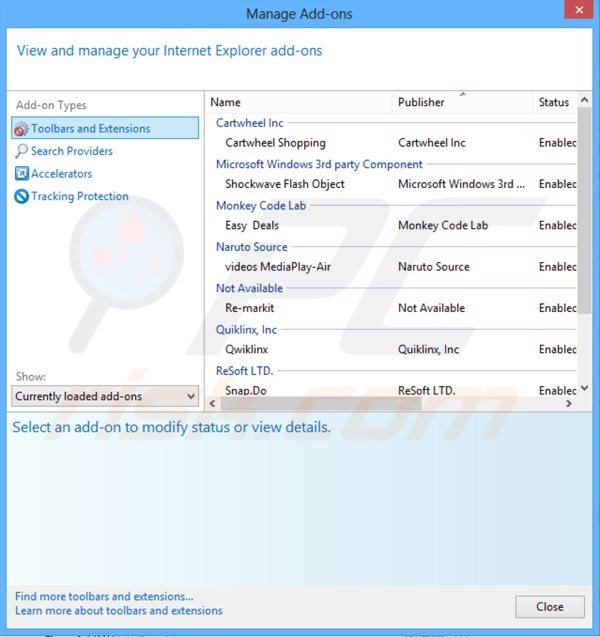Open the Currently loaded add-ons dropdown

tap(105, 396)
